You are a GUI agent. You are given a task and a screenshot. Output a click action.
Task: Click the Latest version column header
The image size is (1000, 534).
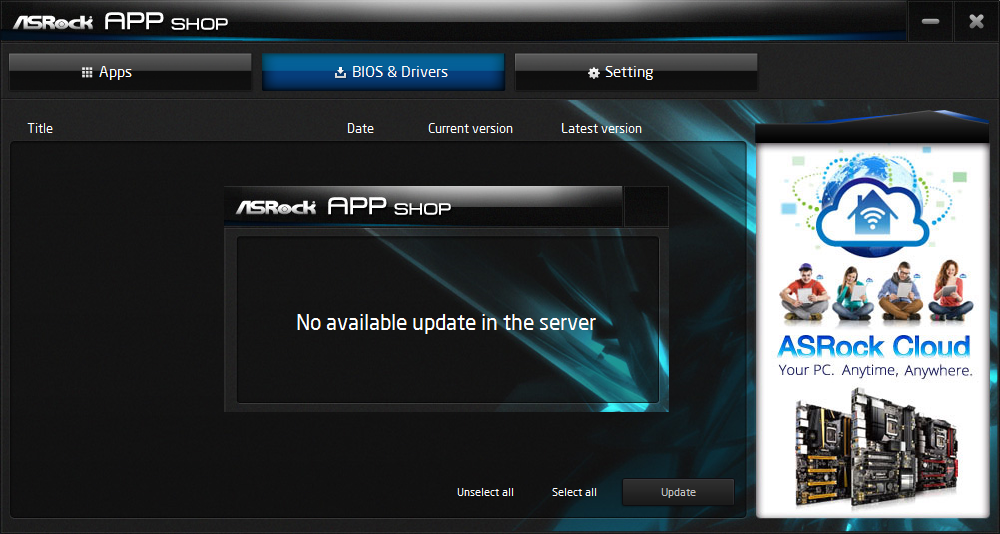(601, 128)
